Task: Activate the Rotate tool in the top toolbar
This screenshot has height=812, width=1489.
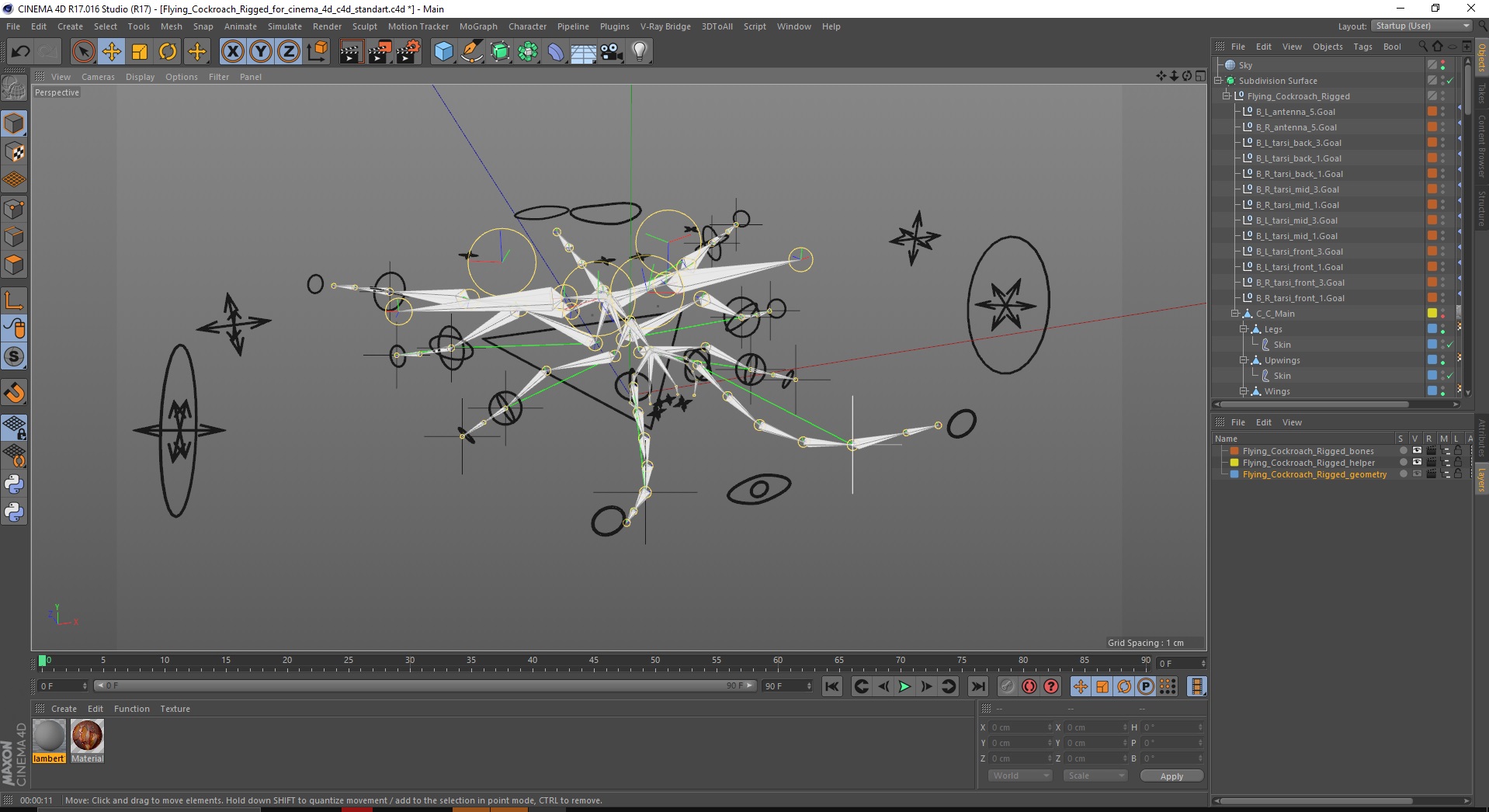Action: (x=168, y=52)
